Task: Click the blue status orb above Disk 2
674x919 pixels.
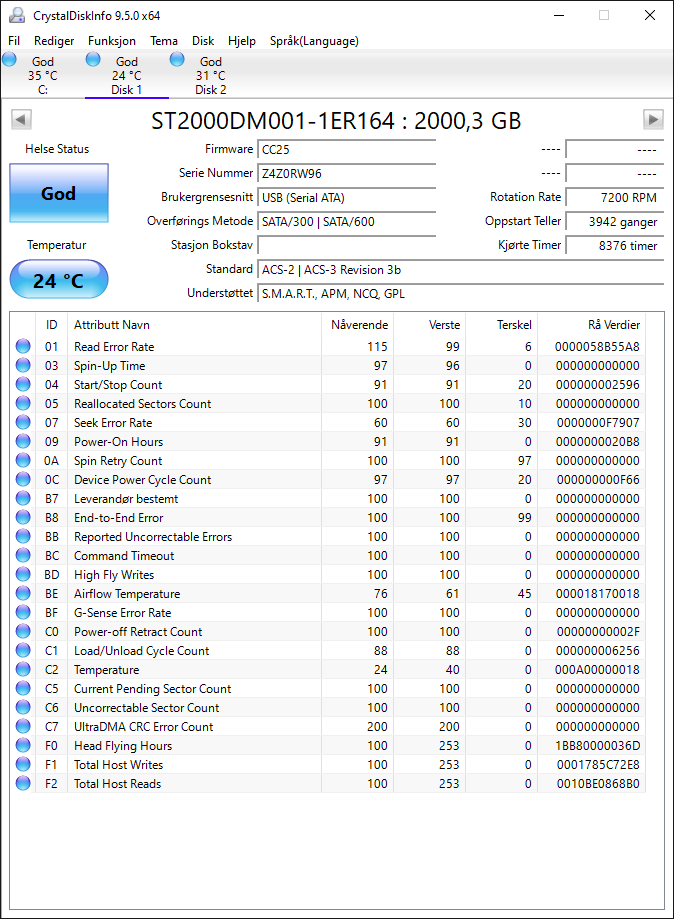Action: click(177, 59)
